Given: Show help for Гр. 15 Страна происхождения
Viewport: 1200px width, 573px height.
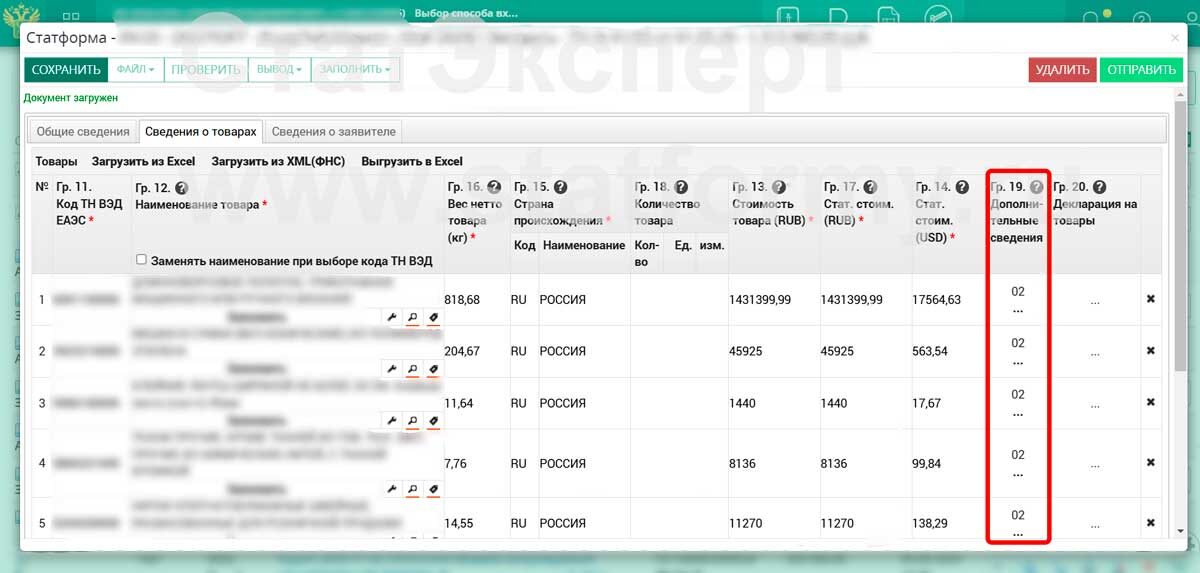Looking at the screenshot, I should coord(560,187).
